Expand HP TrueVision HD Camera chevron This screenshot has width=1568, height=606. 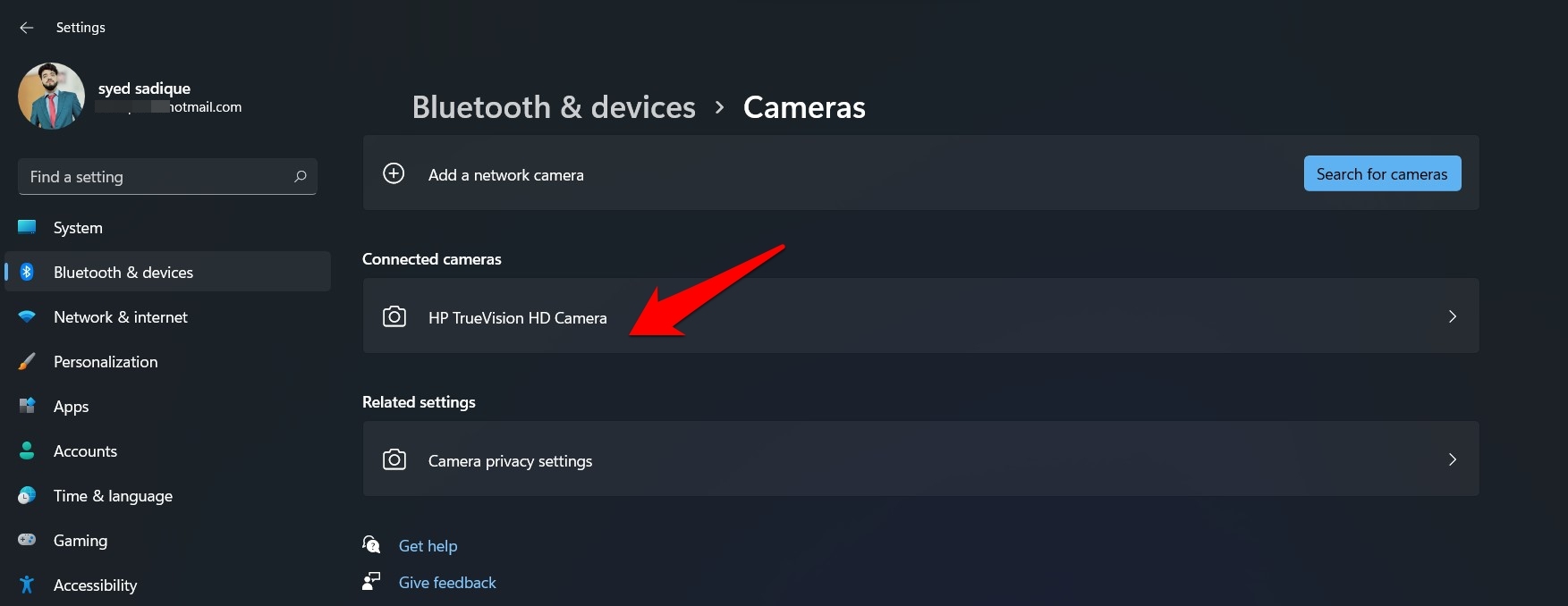1452,316
